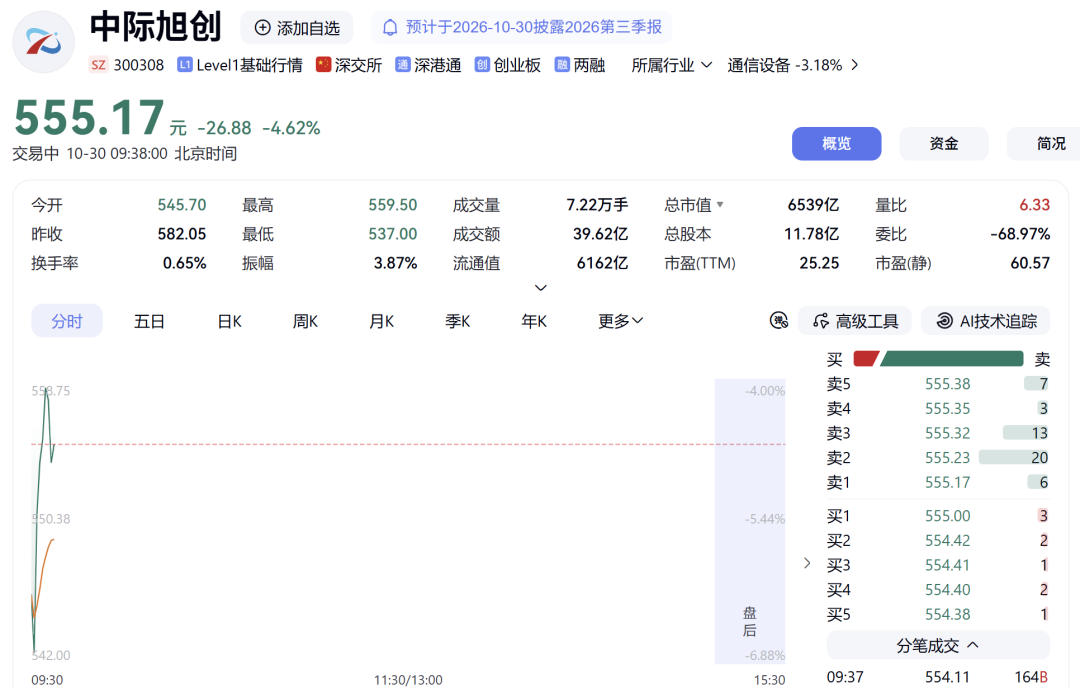Click the Level1 基础行情 badge icon
This screenshot has width=1080, height=688.
click(184, 65)
